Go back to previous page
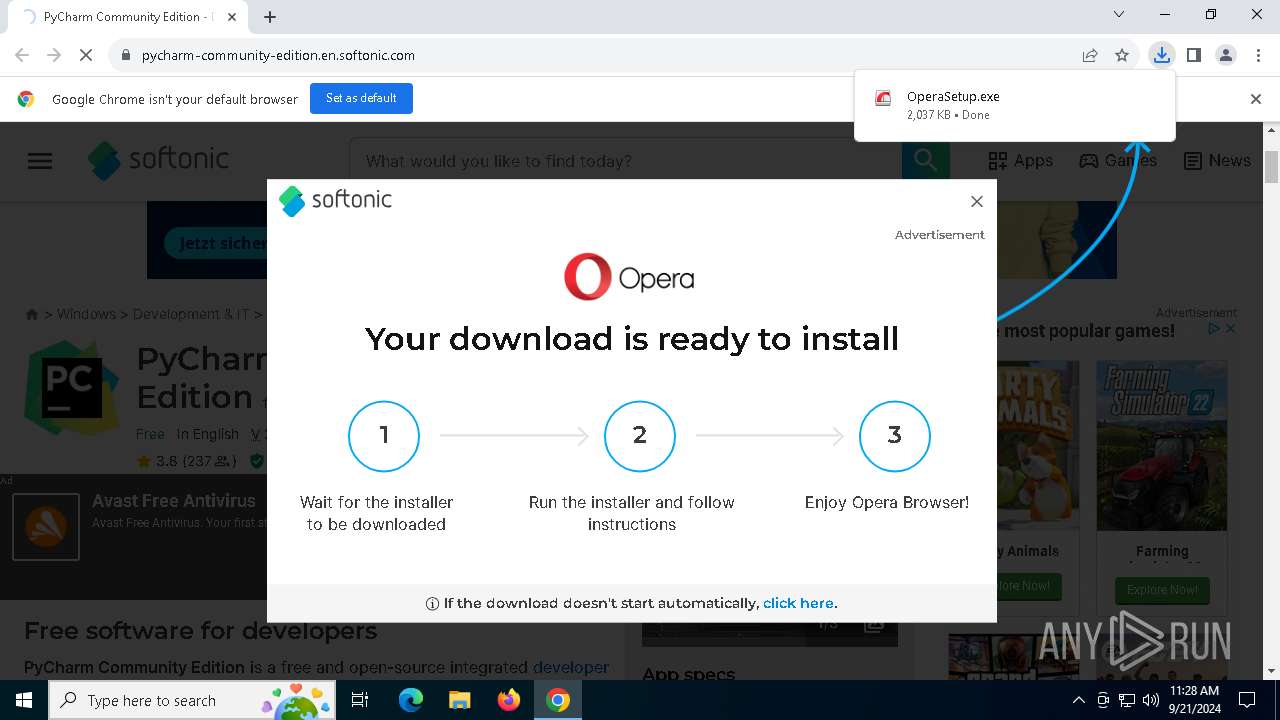Viewport: 1280px width, 720px height. 22,55
